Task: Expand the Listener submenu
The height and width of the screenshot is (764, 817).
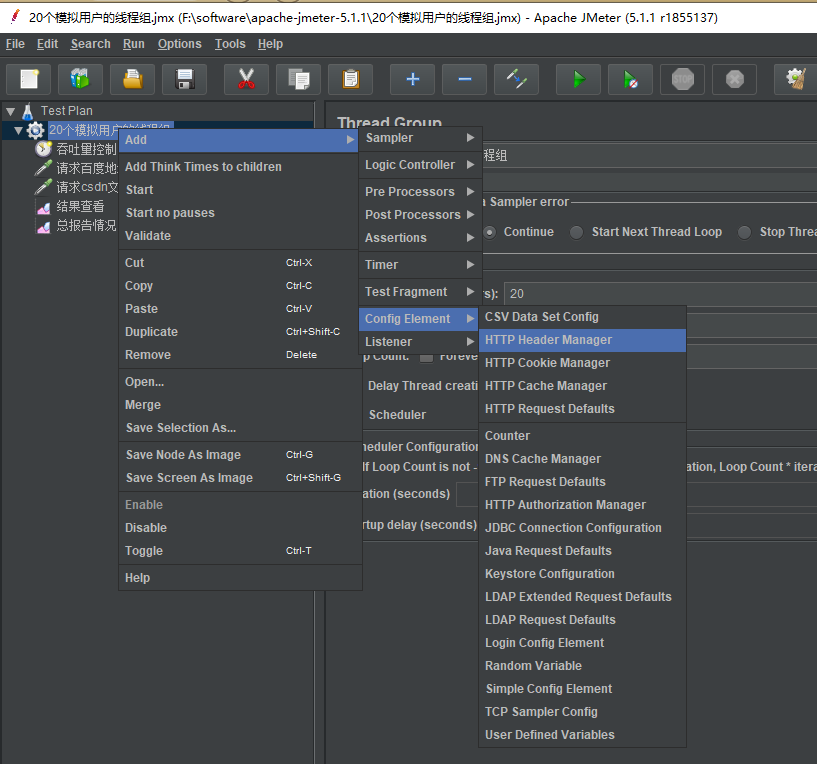Action: [x=420, y=342]
